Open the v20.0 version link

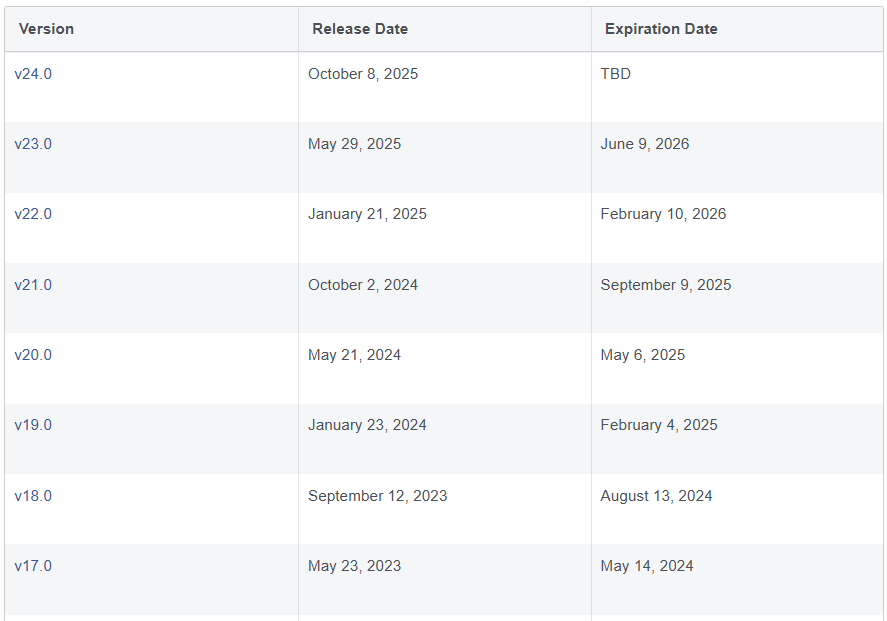tap(33, 355)
